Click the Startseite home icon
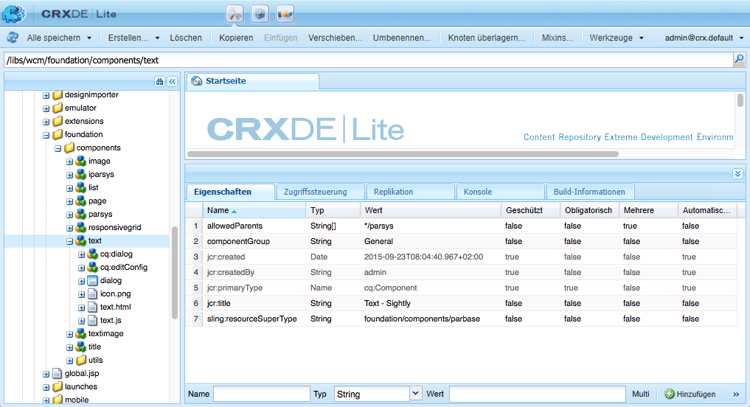 pyautogui.click(x=197, y=81)
